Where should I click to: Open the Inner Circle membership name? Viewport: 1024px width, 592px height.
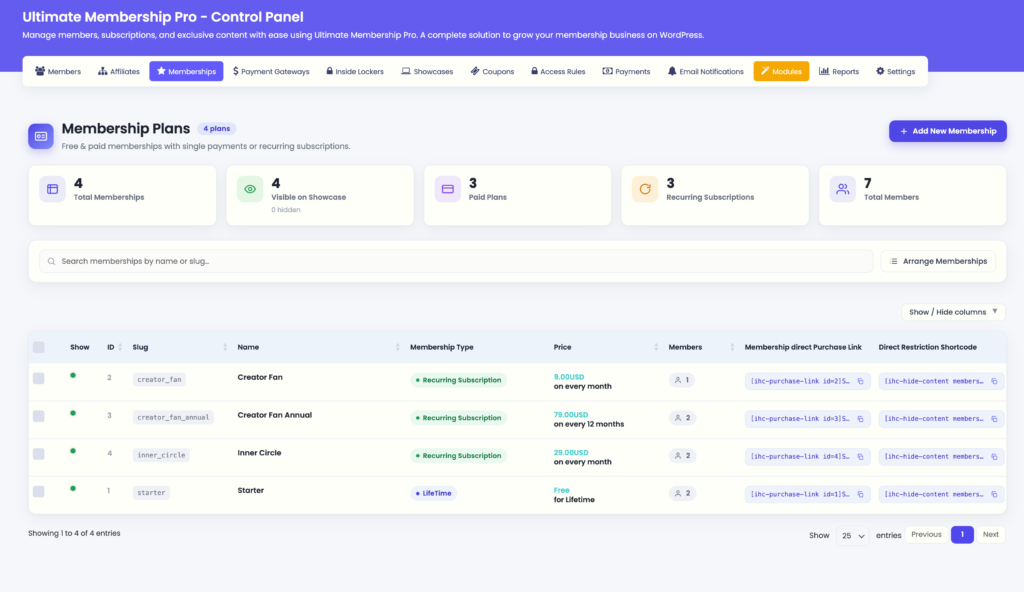pos(259,453)
